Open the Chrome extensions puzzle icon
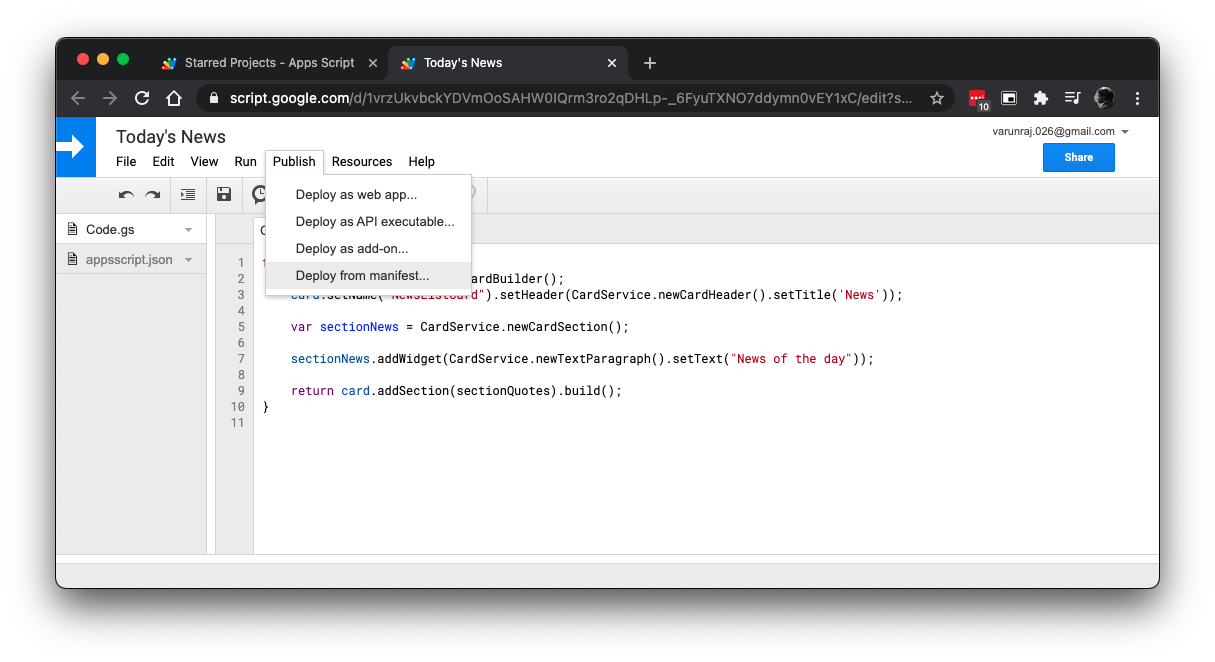1215x662 pixels. (1041, 98)
